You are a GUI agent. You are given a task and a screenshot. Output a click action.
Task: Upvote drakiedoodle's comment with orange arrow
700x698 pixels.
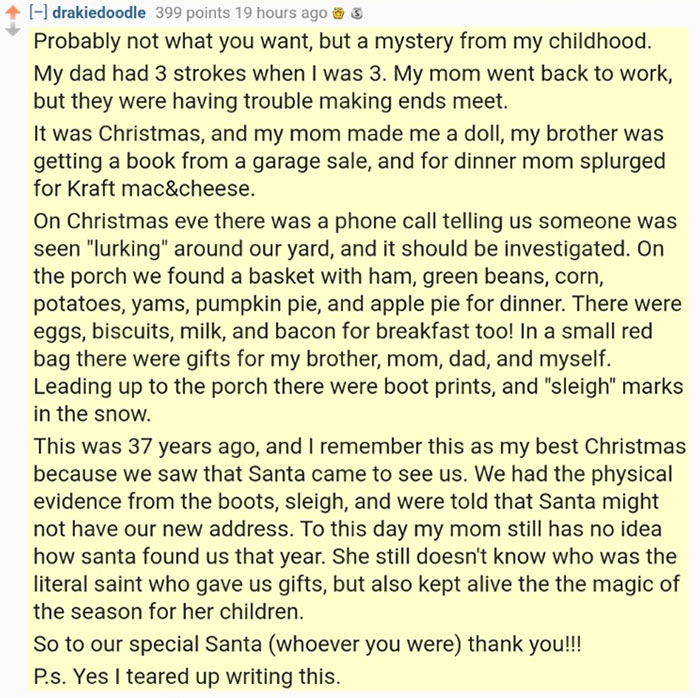[x=13, y=11]
